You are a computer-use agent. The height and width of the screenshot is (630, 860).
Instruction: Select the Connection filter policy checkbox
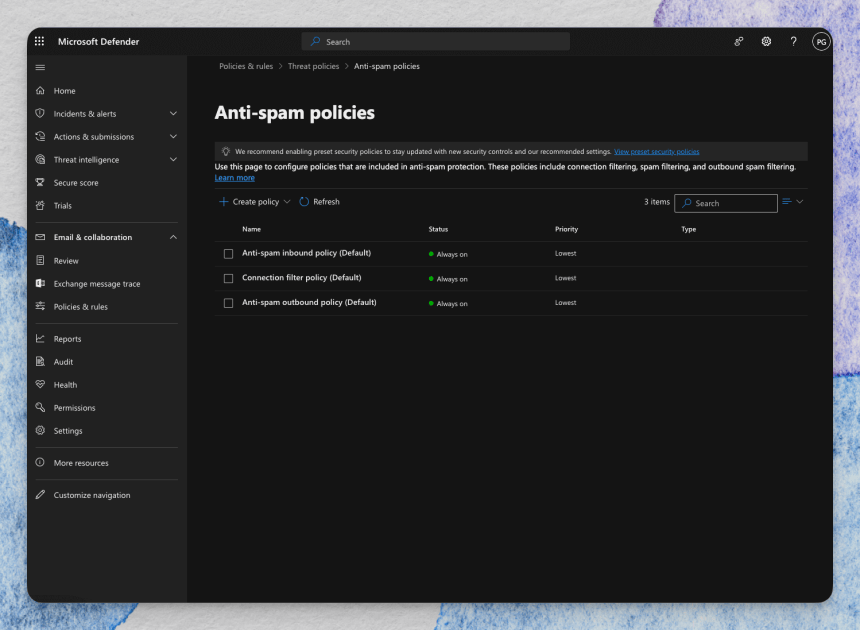click(x=228, y=278)
